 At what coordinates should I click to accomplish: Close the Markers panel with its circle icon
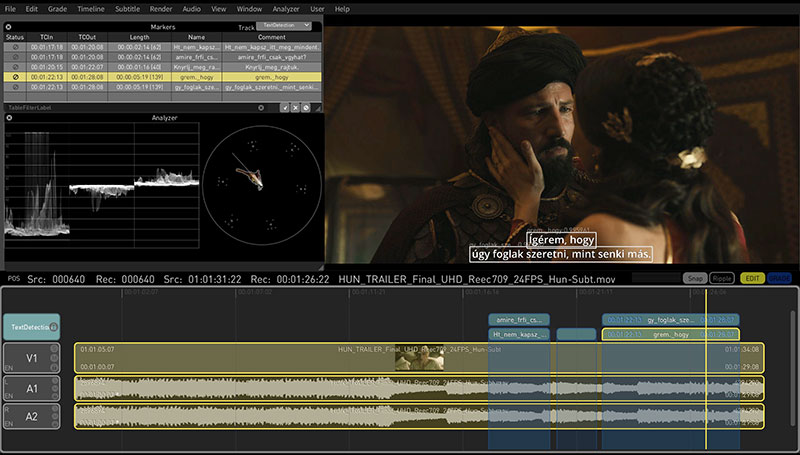point(8,27)
